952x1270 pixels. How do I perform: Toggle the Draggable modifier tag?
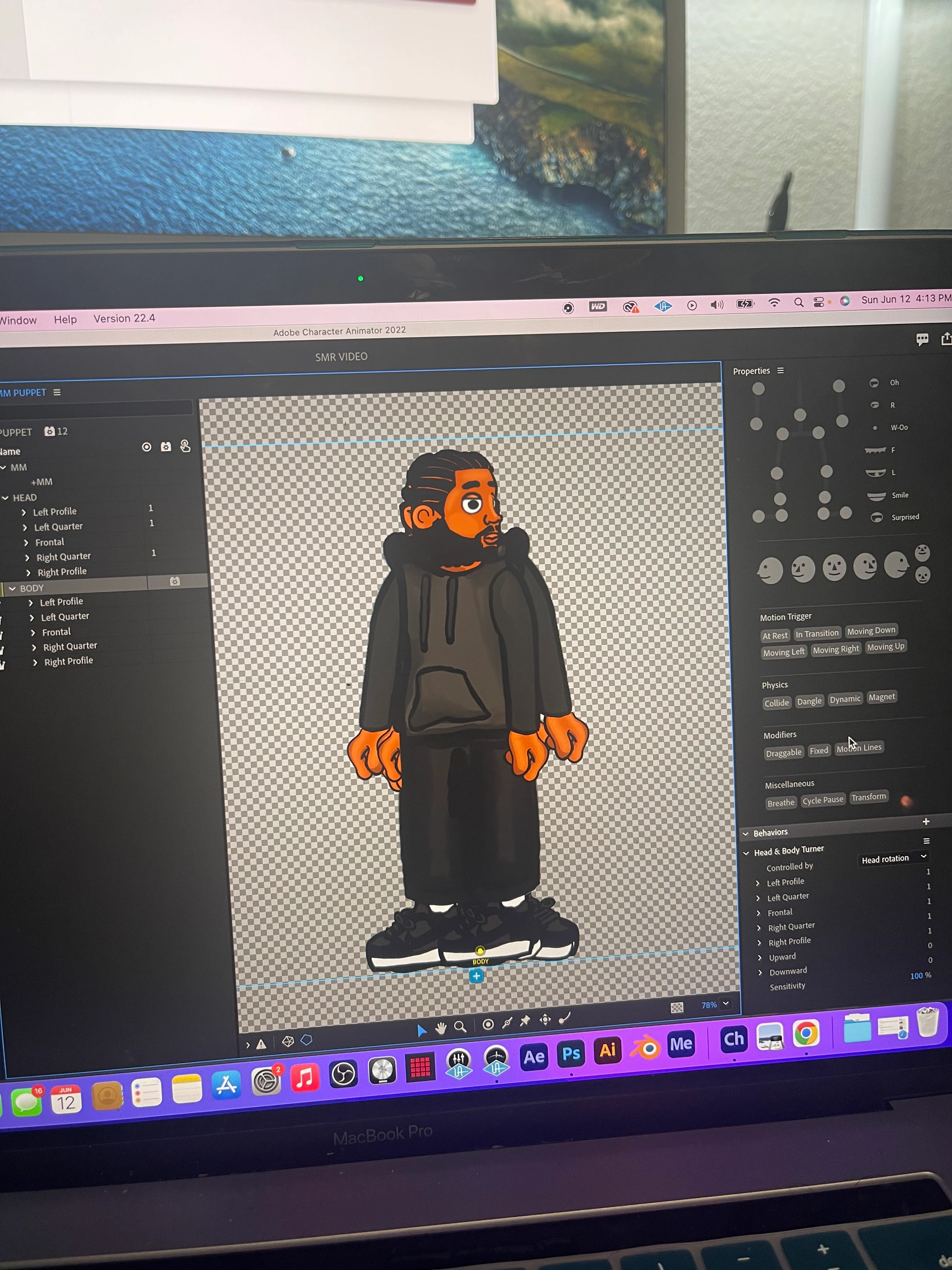(x=783, y=753)
